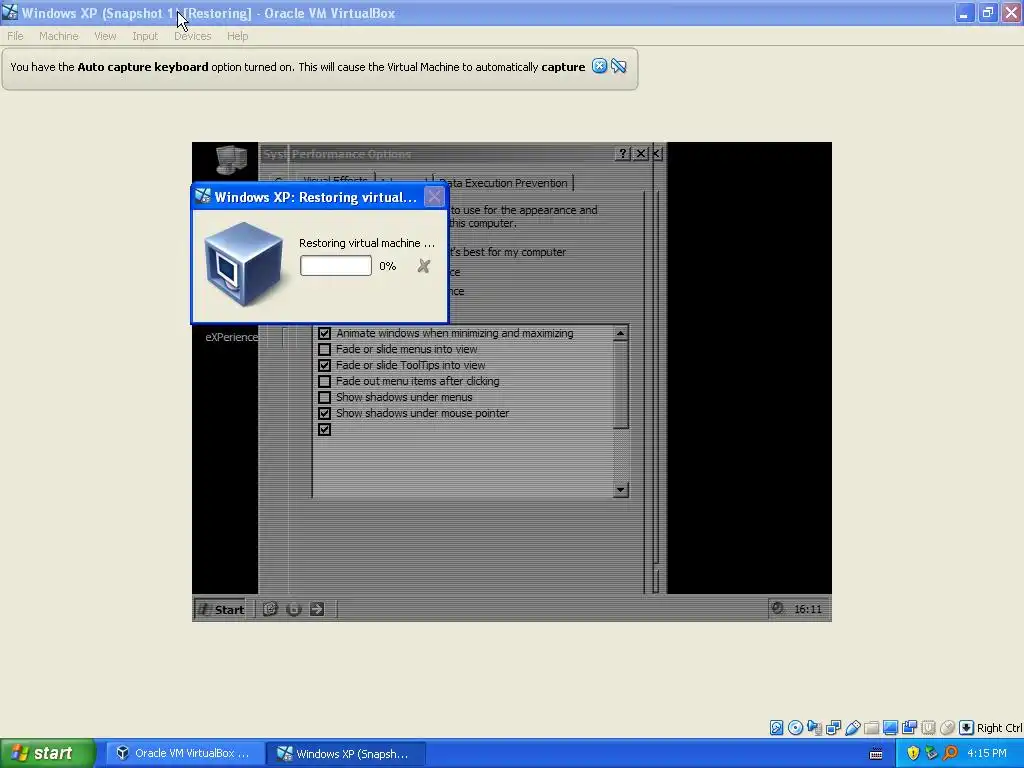Screen dimensions: 1024x768
Task: Open the Input menu
Action: 145,36
